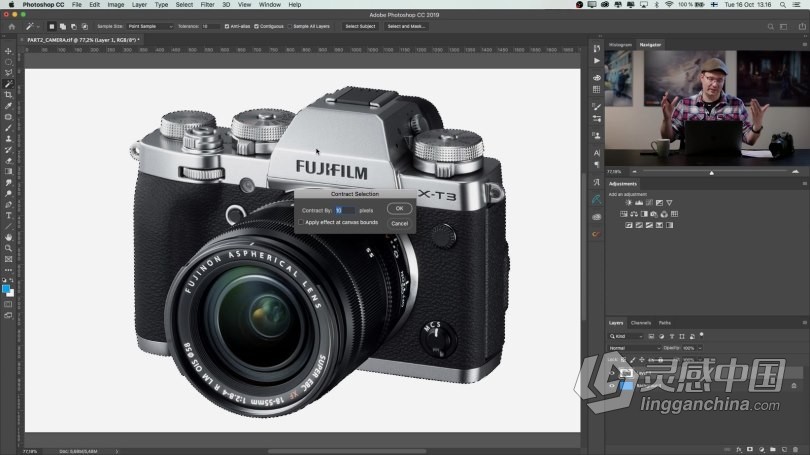
Task: Select the Crop tool
Action: point(8,95)
